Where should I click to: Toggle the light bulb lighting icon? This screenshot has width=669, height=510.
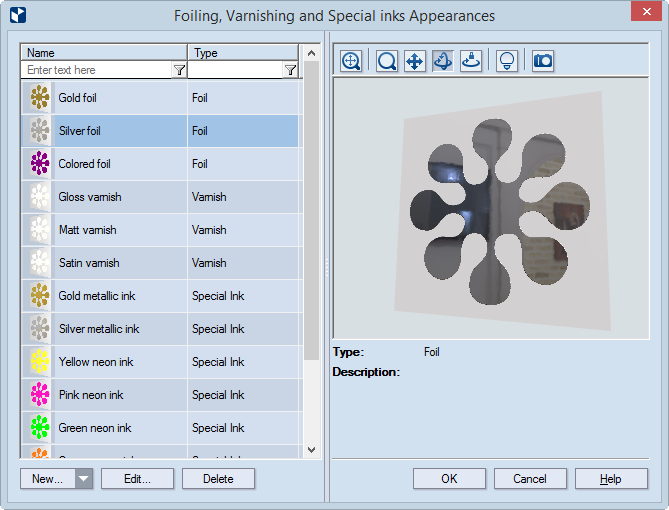[507, 61]
